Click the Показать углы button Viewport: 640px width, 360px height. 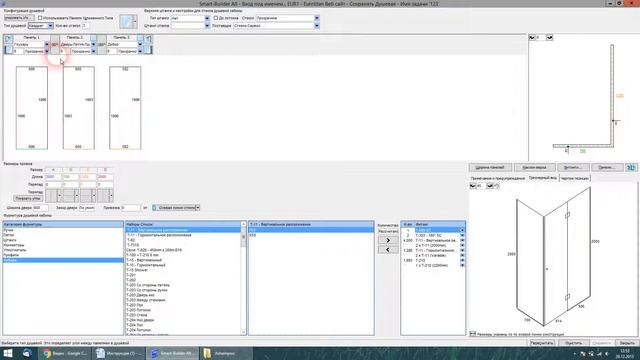pos(28,198)
